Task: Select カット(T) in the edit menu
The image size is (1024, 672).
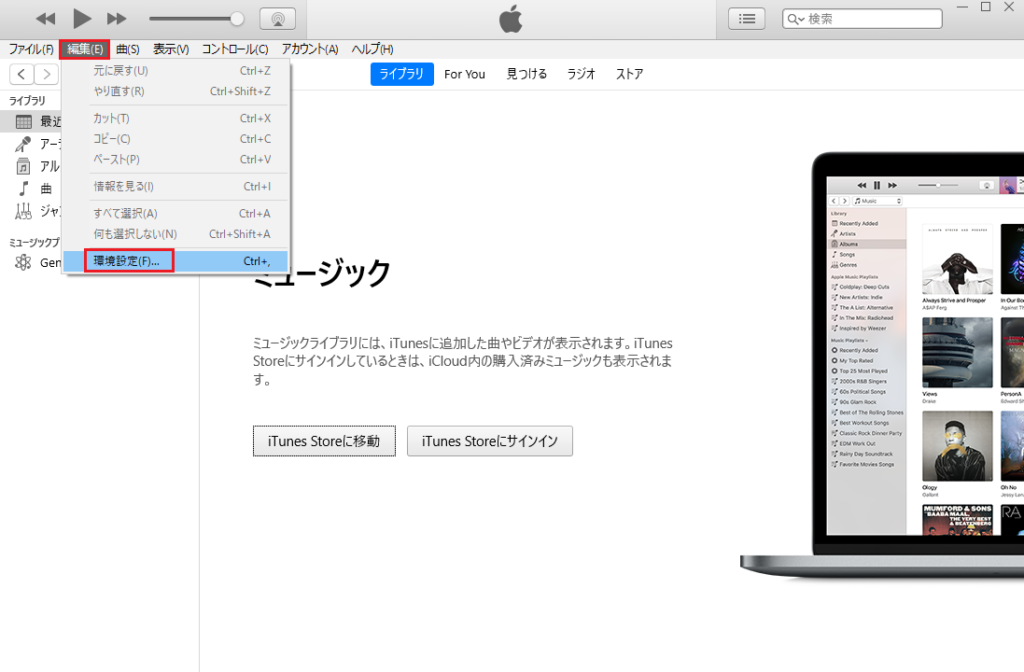Action: click(x=176, y=118)
